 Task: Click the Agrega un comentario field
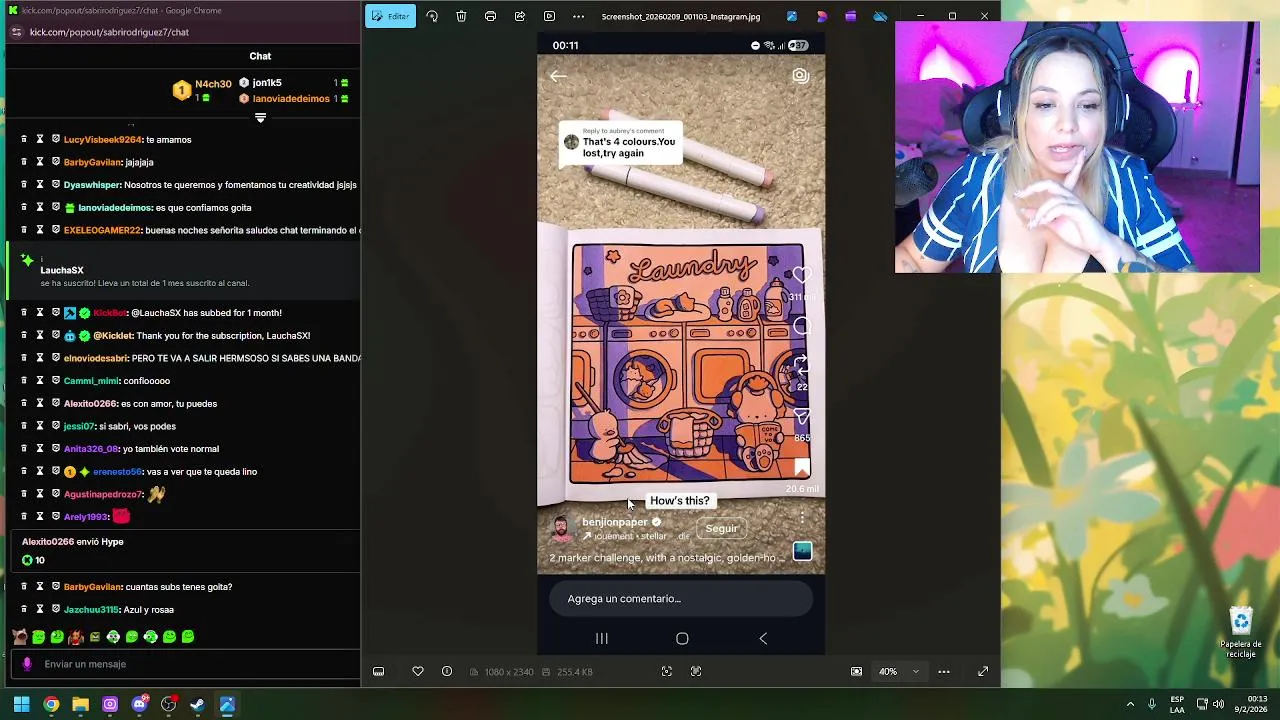click(x=681, y=599)
